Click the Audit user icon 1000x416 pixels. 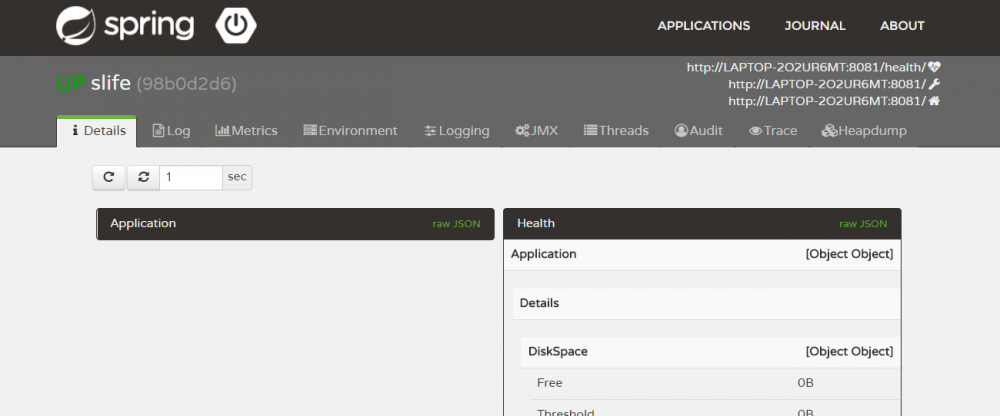coord(681,131)
